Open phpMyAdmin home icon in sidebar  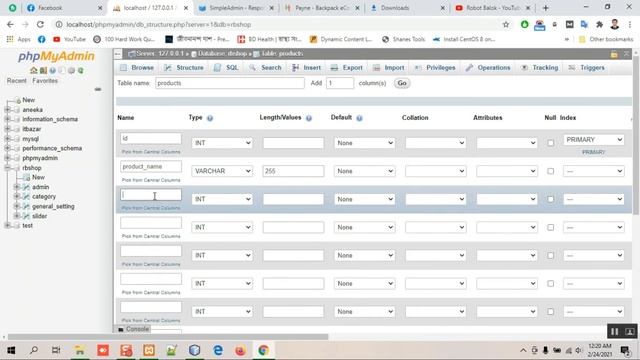coord(34,70)
